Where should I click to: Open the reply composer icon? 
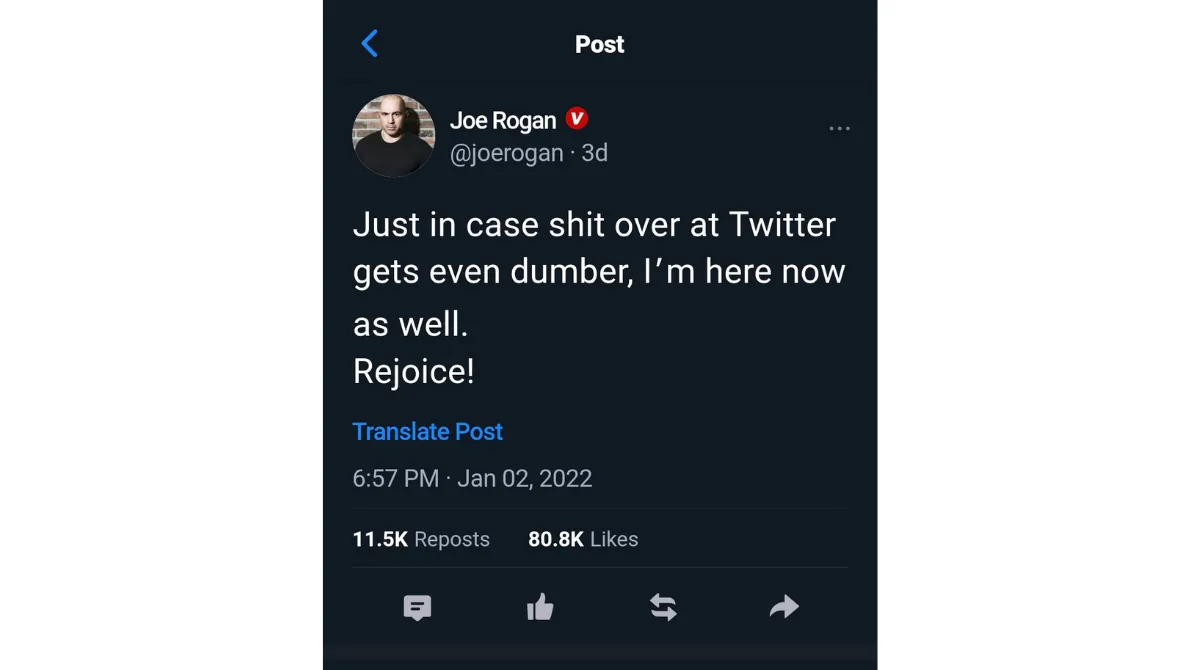coord(417,607)
